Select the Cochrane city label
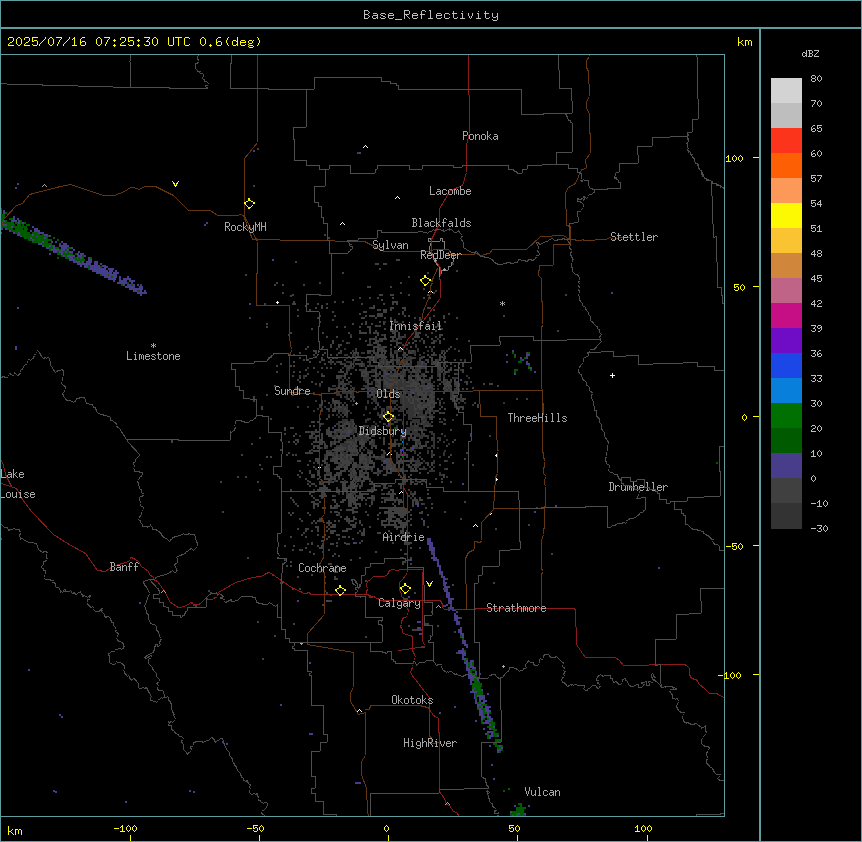The width and height of the screenshot is (862, 842). [x=322, y=568]
